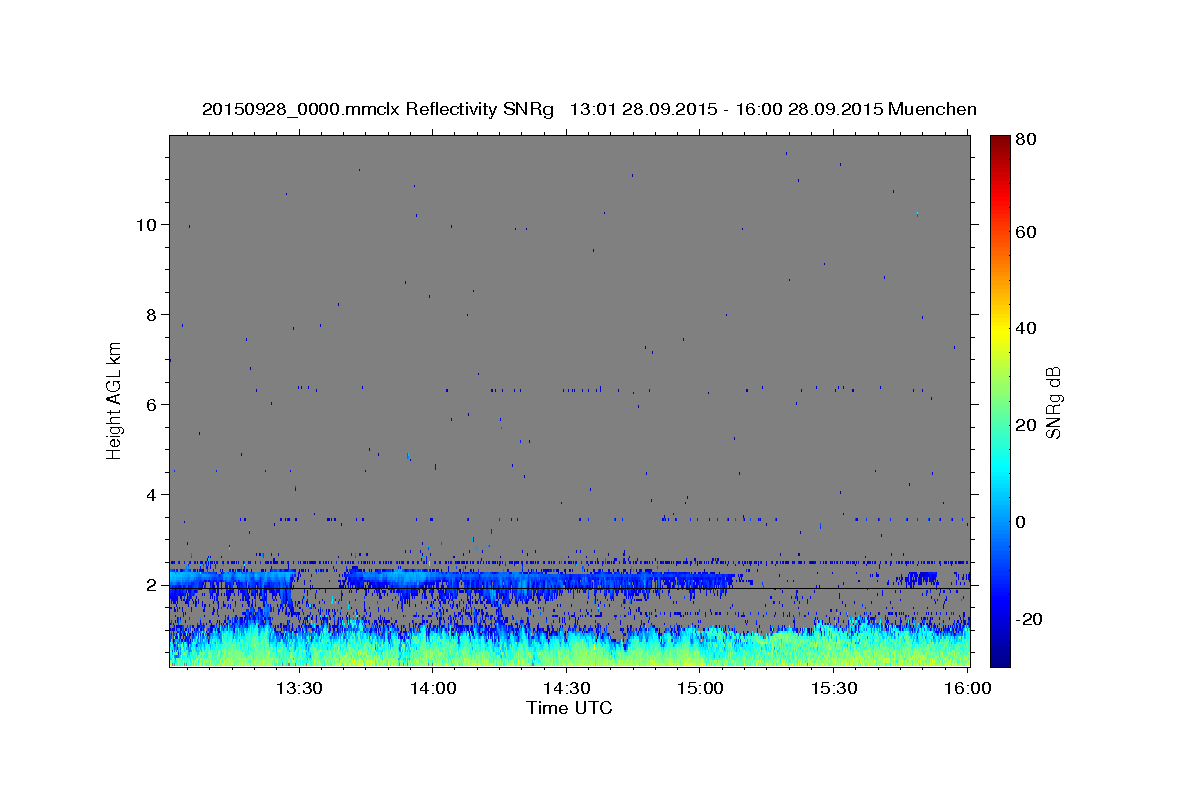
Task: Click the 'Time UTC' axis label
Action: [x=569, y=708]
